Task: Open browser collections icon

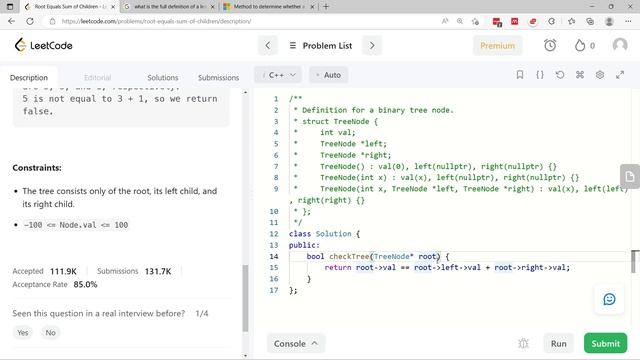Action: pyautogui.click(x=590, y=21)
